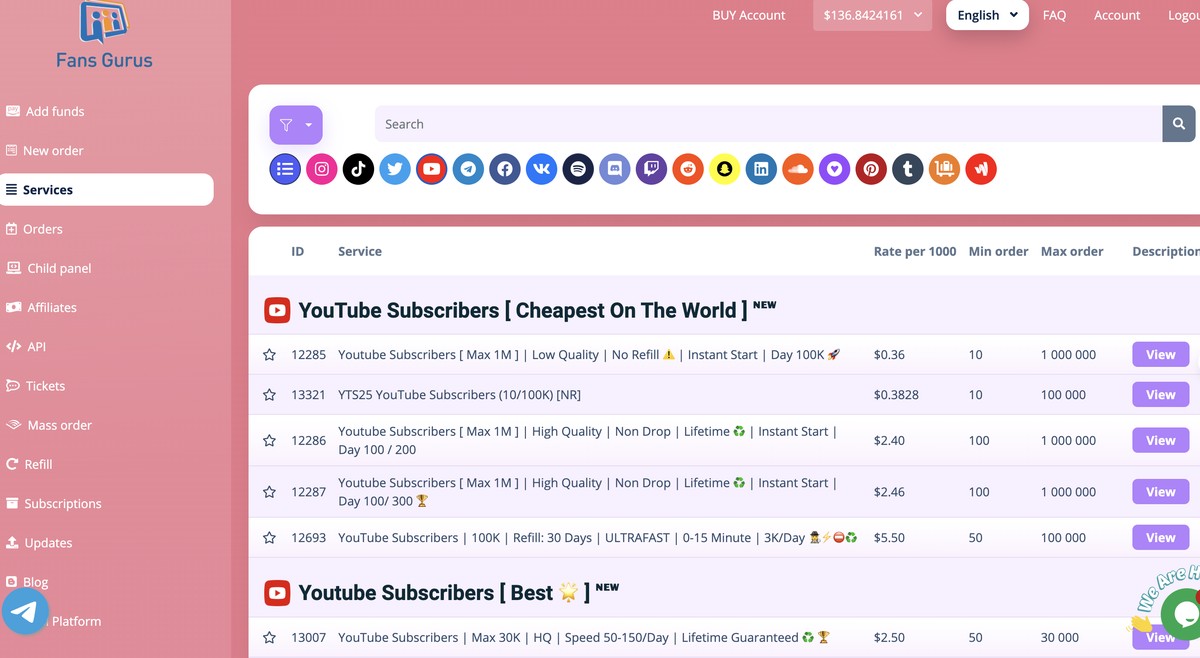Filter services by Snapchat icon
Screen dimensions: 1200x658
(x=724, y=169)
